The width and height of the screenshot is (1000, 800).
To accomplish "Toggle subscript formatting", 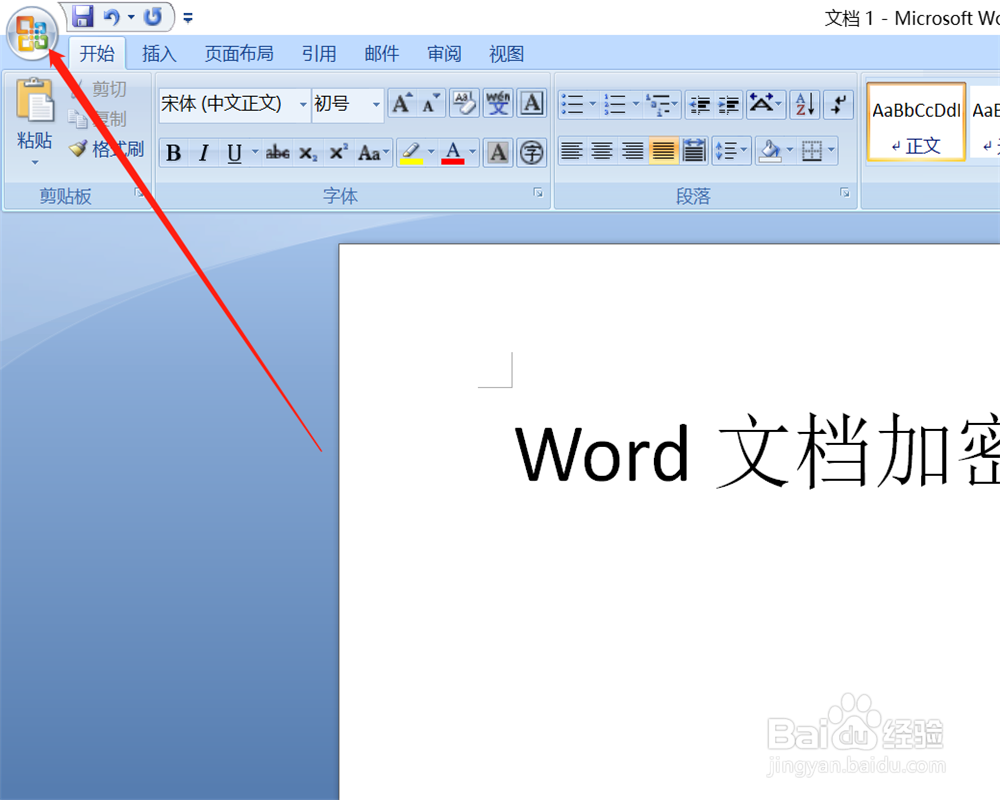I will click(308, 152).
